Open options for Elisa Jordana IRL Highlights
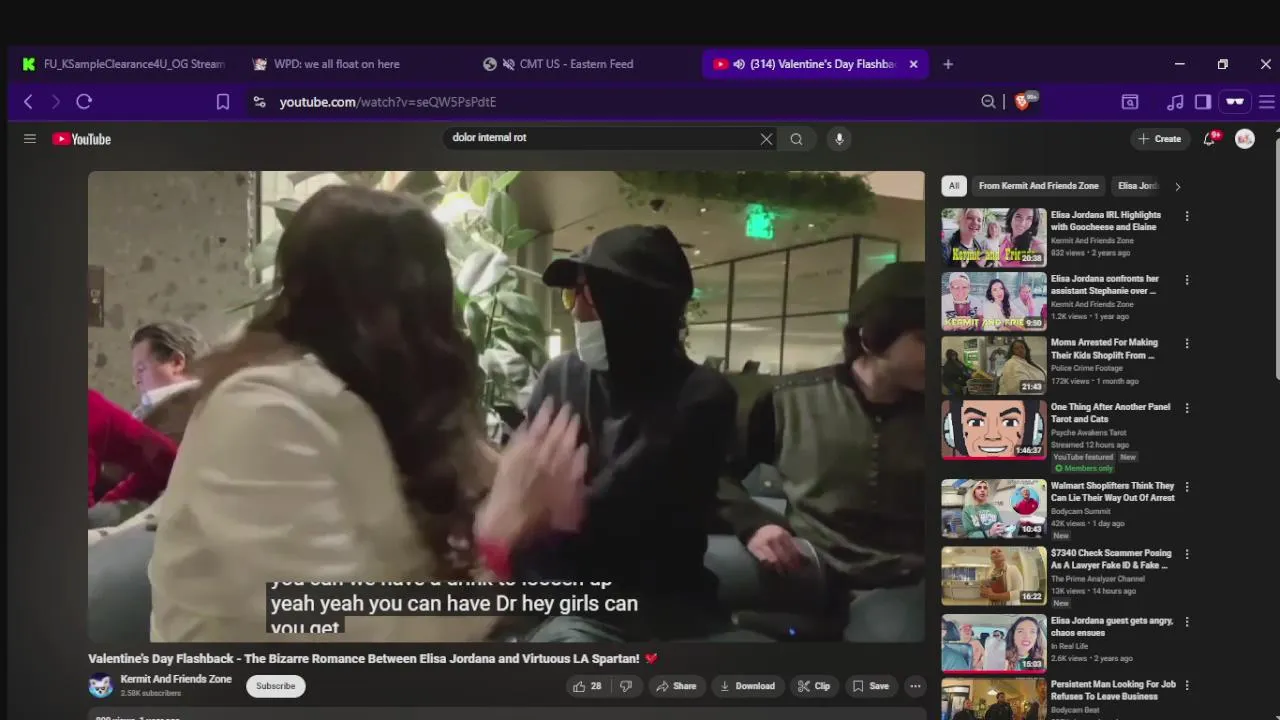Viewport: 1280px width, 720px height. pyautogui.click(x=1187, y=216)
